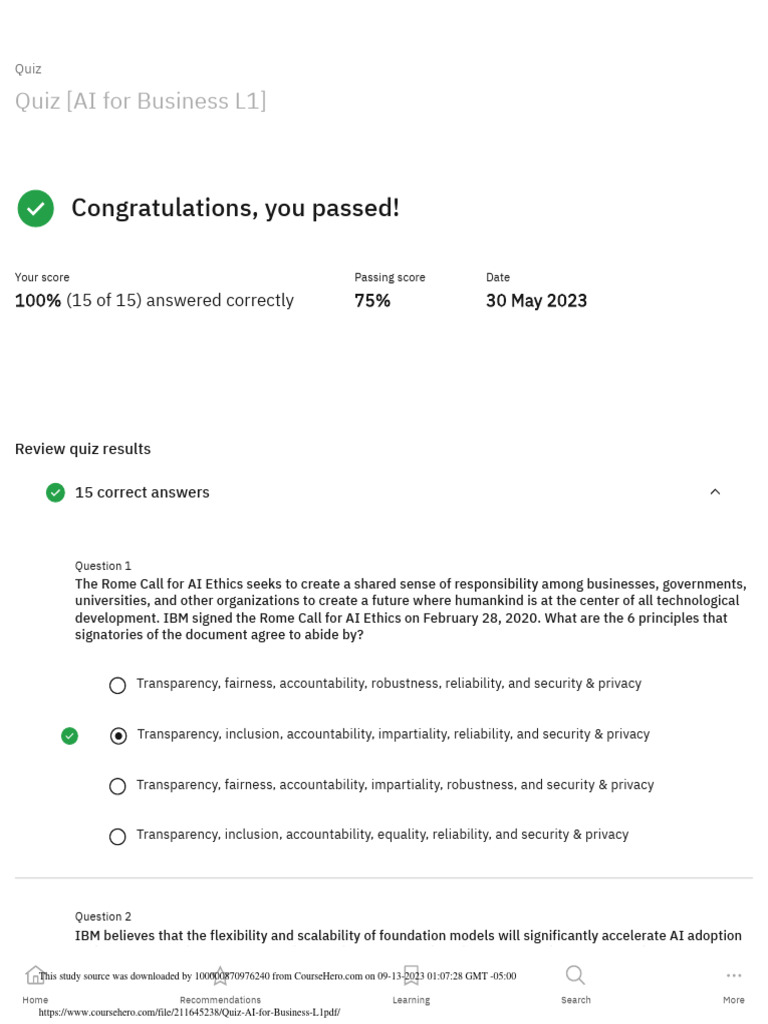This screenshot has height=1024, width=768.
Task: Select option with fairness, robustness, reliability
Action: coord(118,685)
